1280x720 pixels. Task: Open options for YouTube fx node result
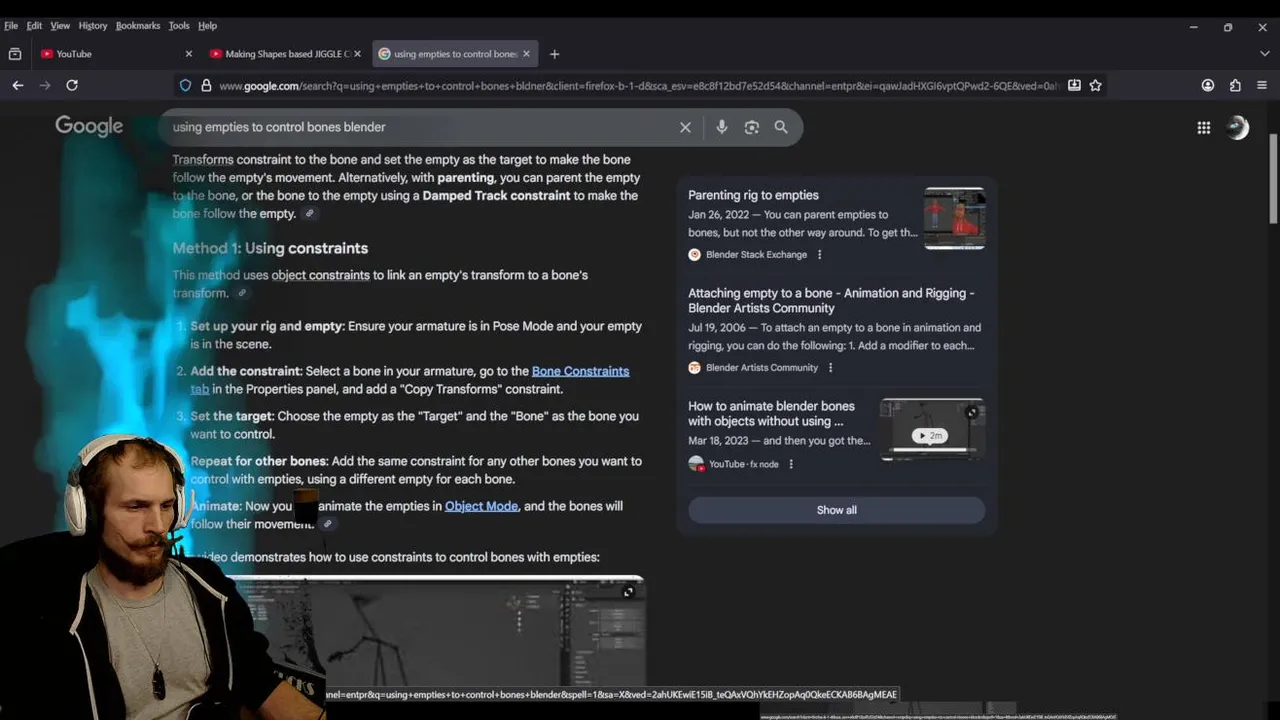[x=791, y=464]
